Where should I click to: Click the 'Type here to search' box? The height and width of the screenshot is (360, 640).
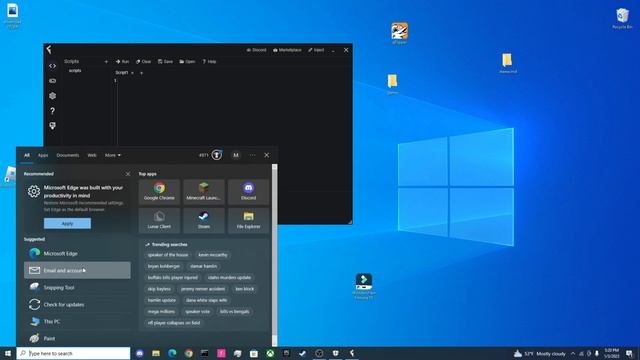click(73, 353)
